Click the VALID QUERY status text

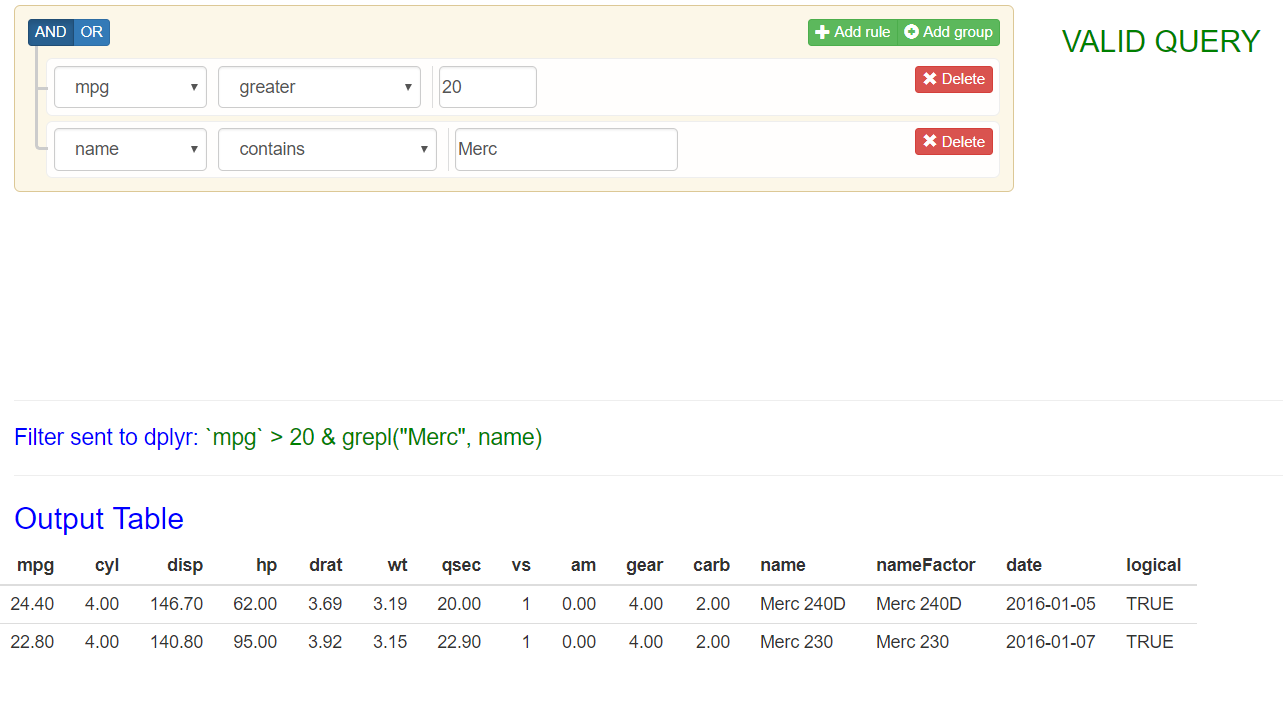(1160, 41)
